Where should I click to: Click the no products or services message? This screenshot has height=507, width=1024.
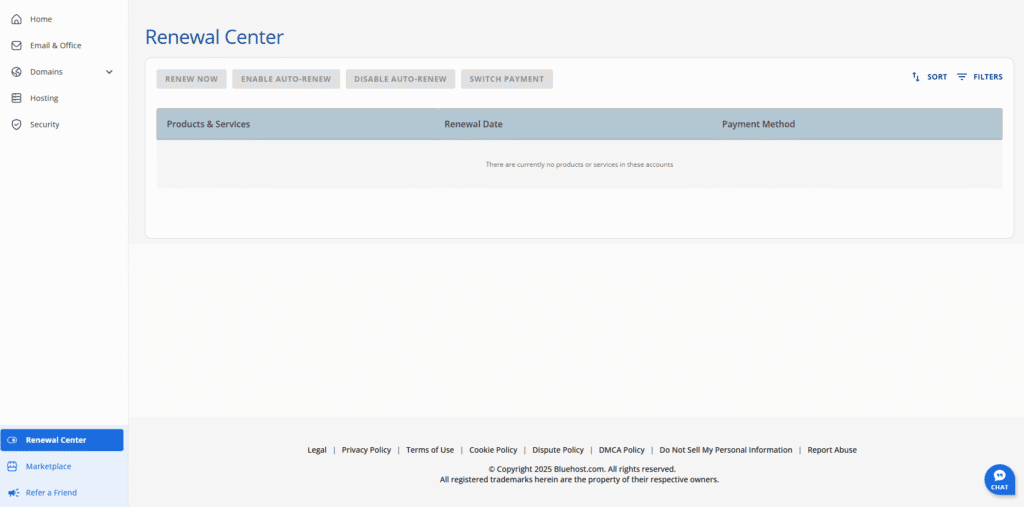(579, 165)
